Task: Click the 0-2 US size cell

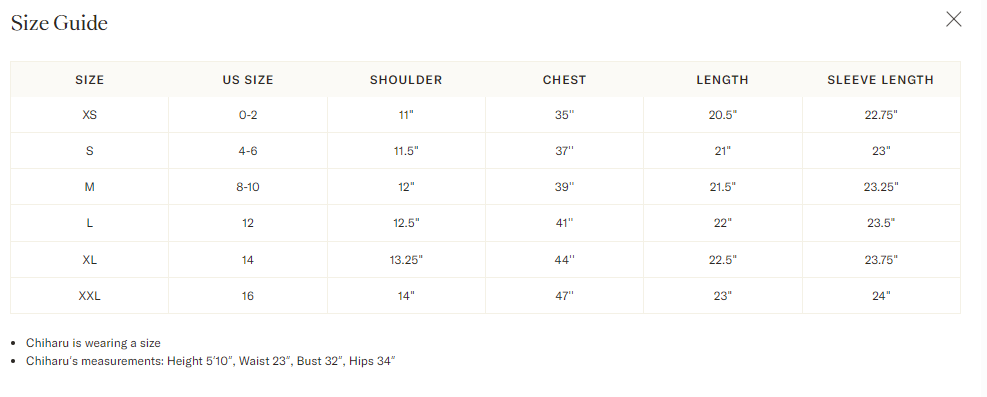Action: click(x=248, y=115)
